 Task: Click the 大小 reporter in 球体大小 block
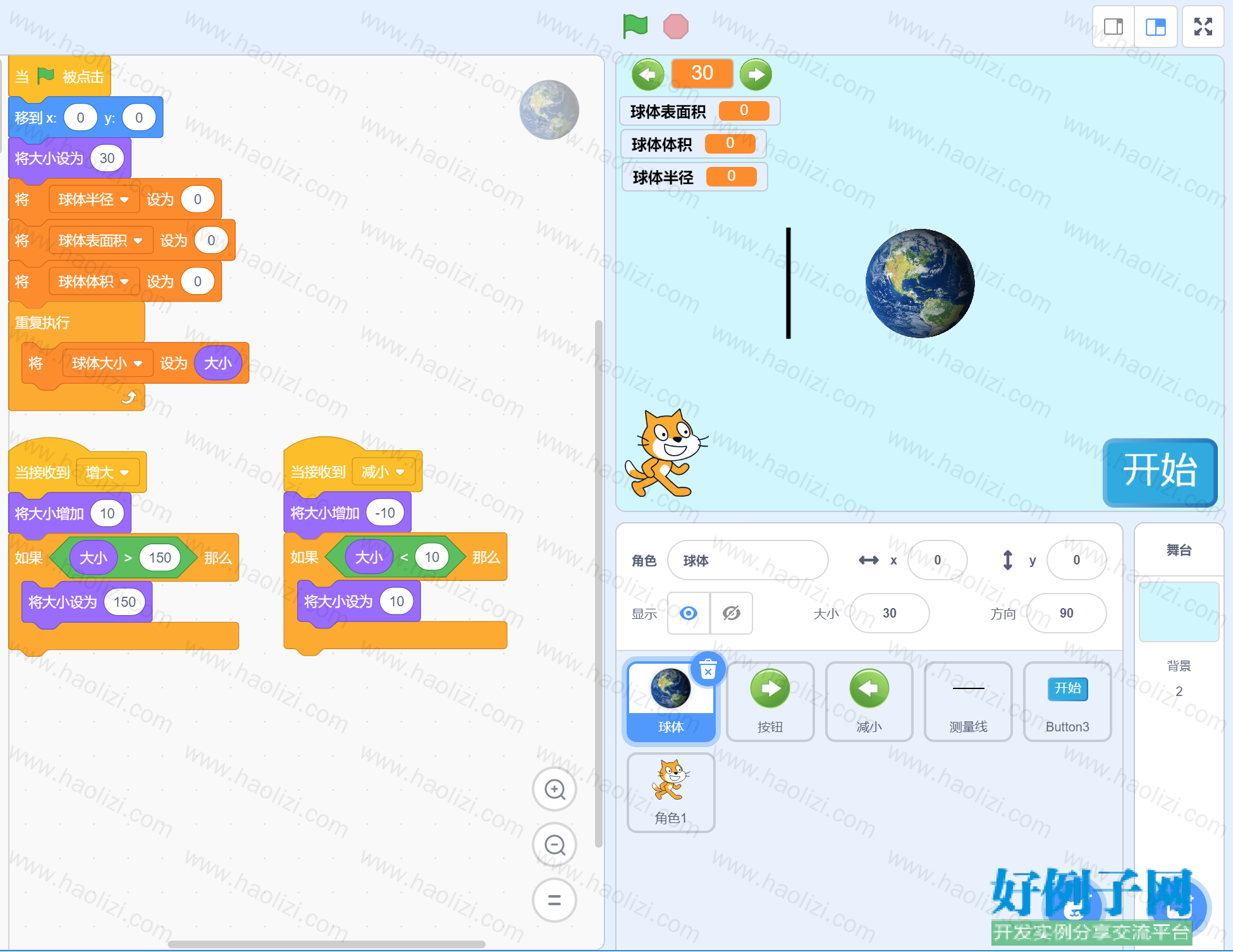coord(218,363)
